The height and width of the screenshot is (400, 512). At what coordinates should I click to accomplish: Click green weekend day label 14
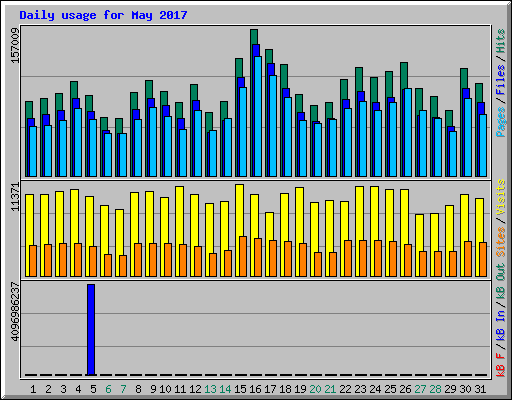point(225,389)
